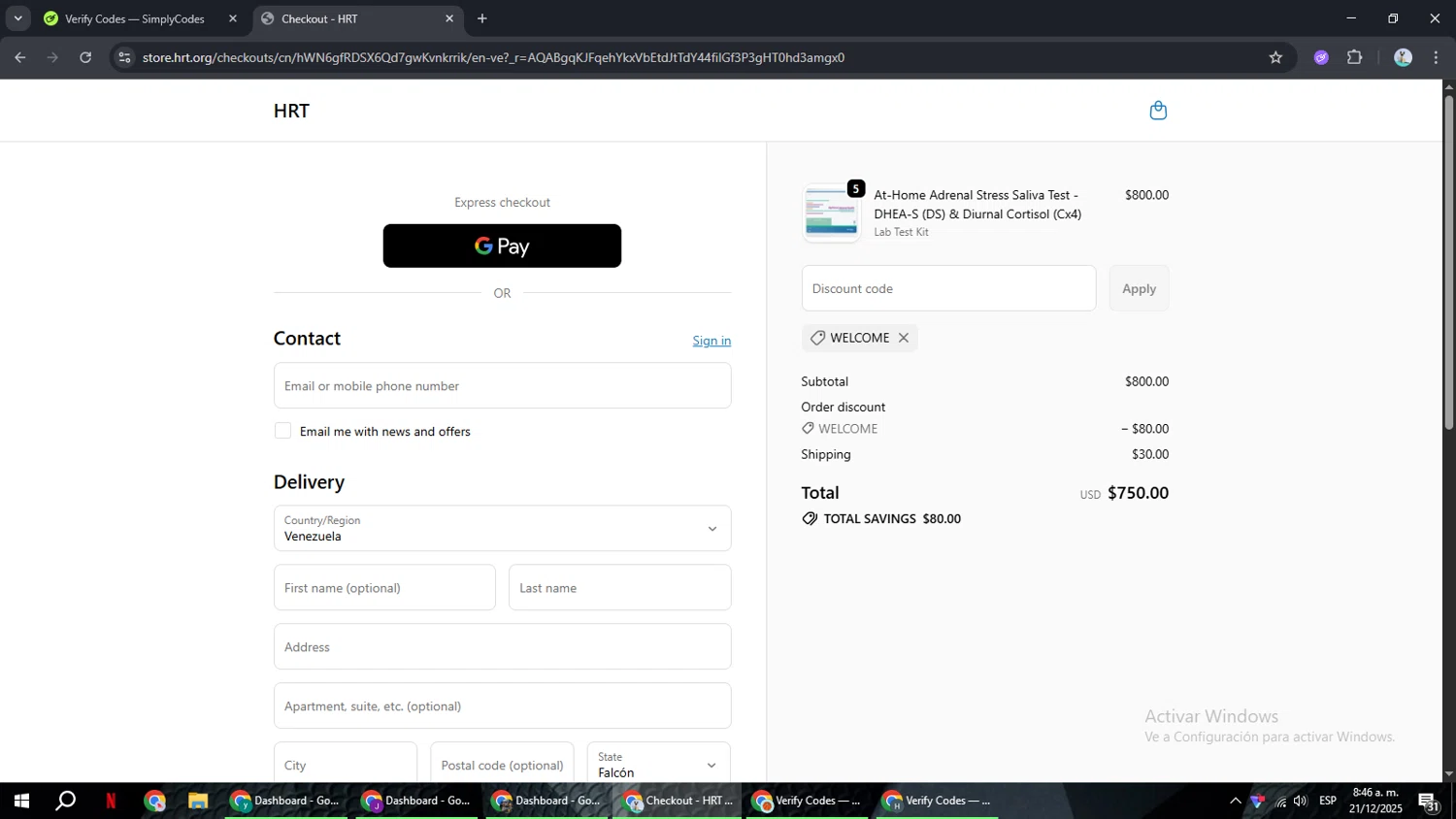Click the page vertical scrollbar

[1448, 262]
